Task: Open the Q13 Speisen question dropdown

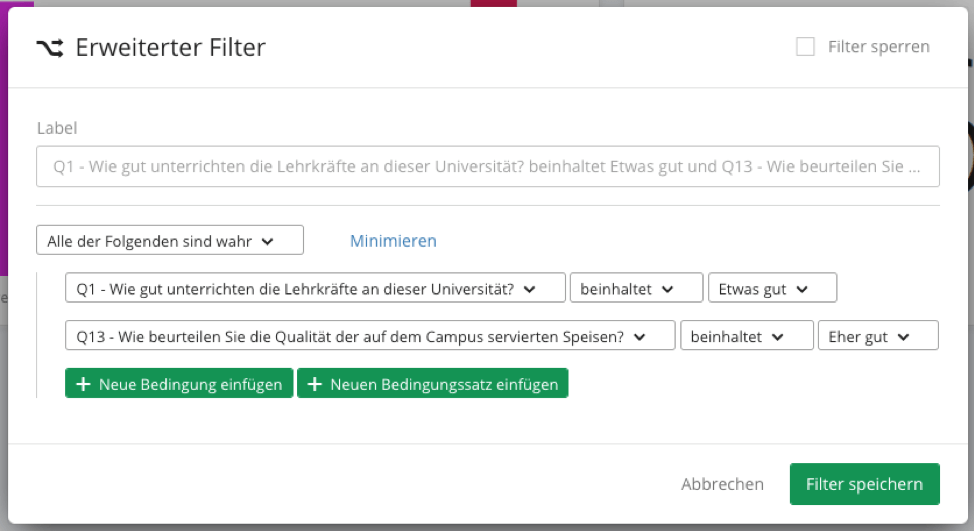Action: (x=370, y=336)
